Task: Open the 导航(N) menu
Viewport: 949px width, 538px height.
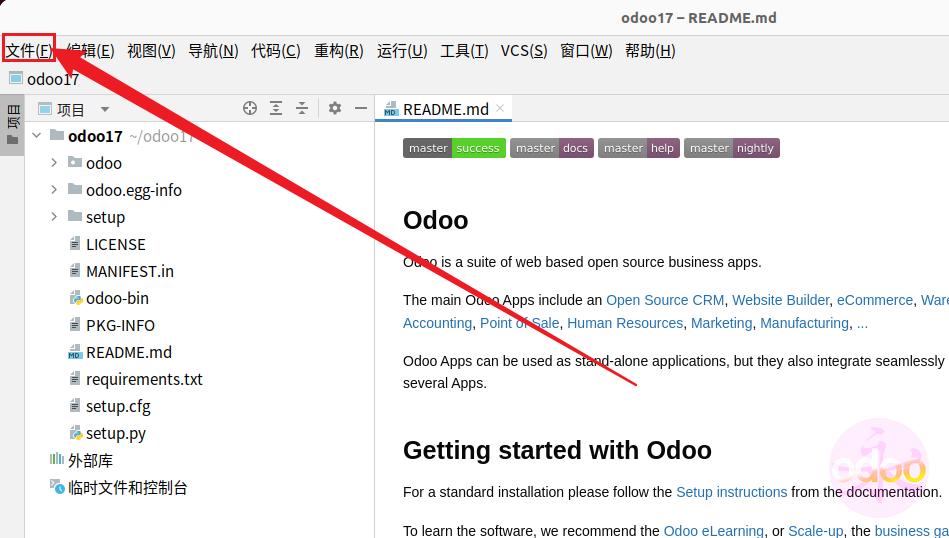Action: (213, 51)
